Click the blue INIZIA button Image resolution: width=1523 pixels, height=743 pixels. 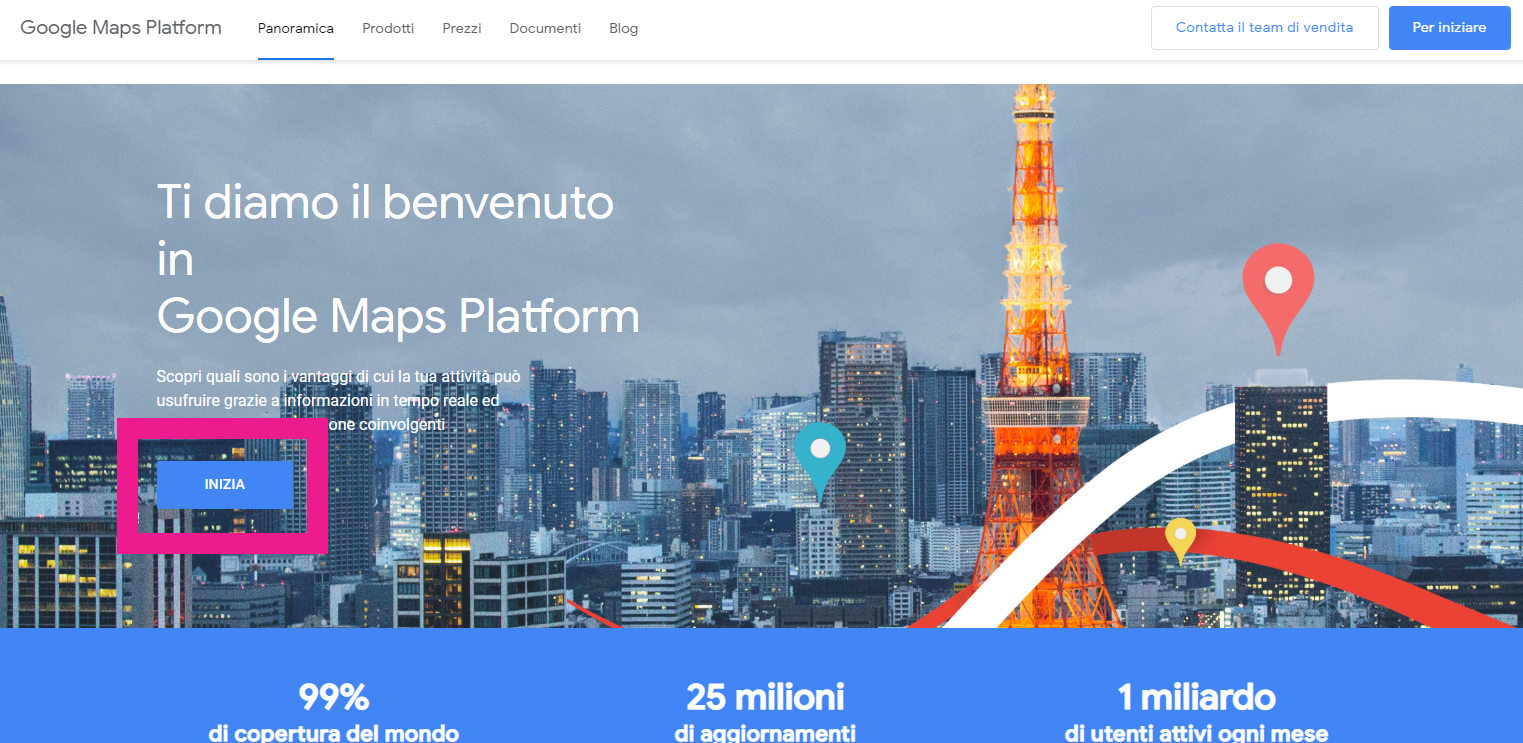pyautogui.click(x=225, y=485)
